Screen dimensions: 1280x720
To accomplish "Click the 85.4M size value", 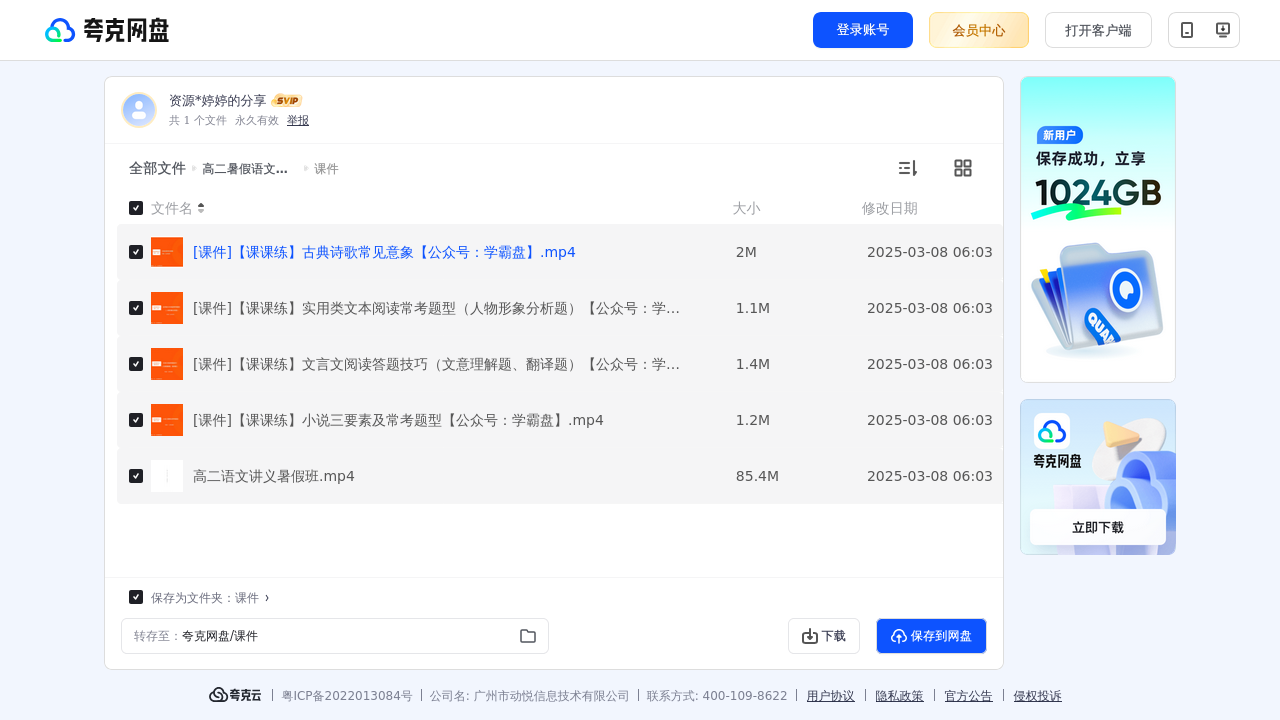I will point(757,476).
